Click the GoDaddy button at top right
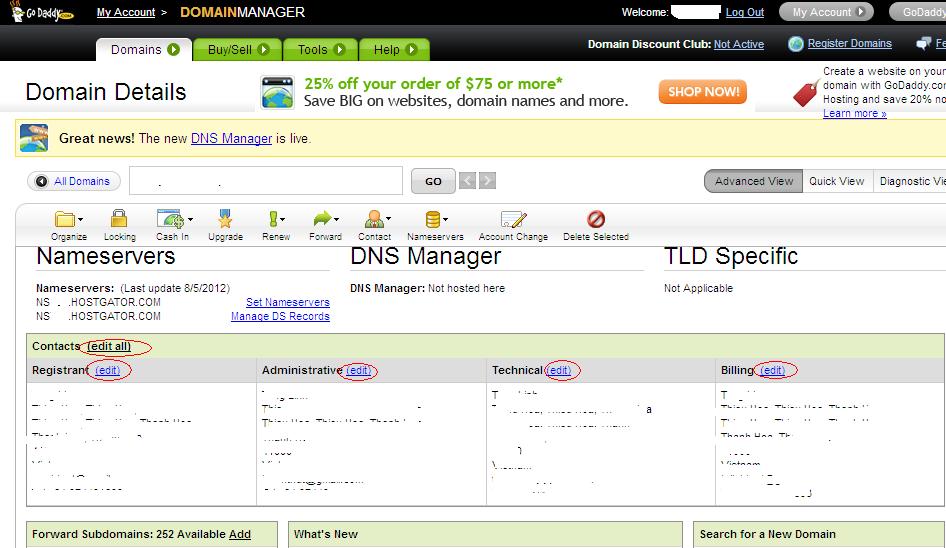Screen dimensions: 946x548 pyautogui.click(x=918, y=11)
